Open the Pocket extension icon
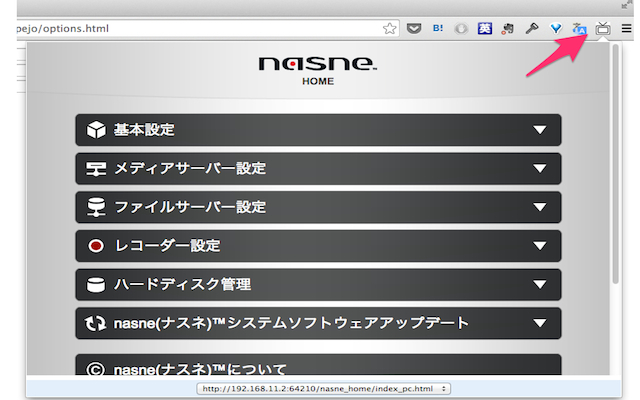The height and width of the screenshot is (400, 640). [414, 29]
